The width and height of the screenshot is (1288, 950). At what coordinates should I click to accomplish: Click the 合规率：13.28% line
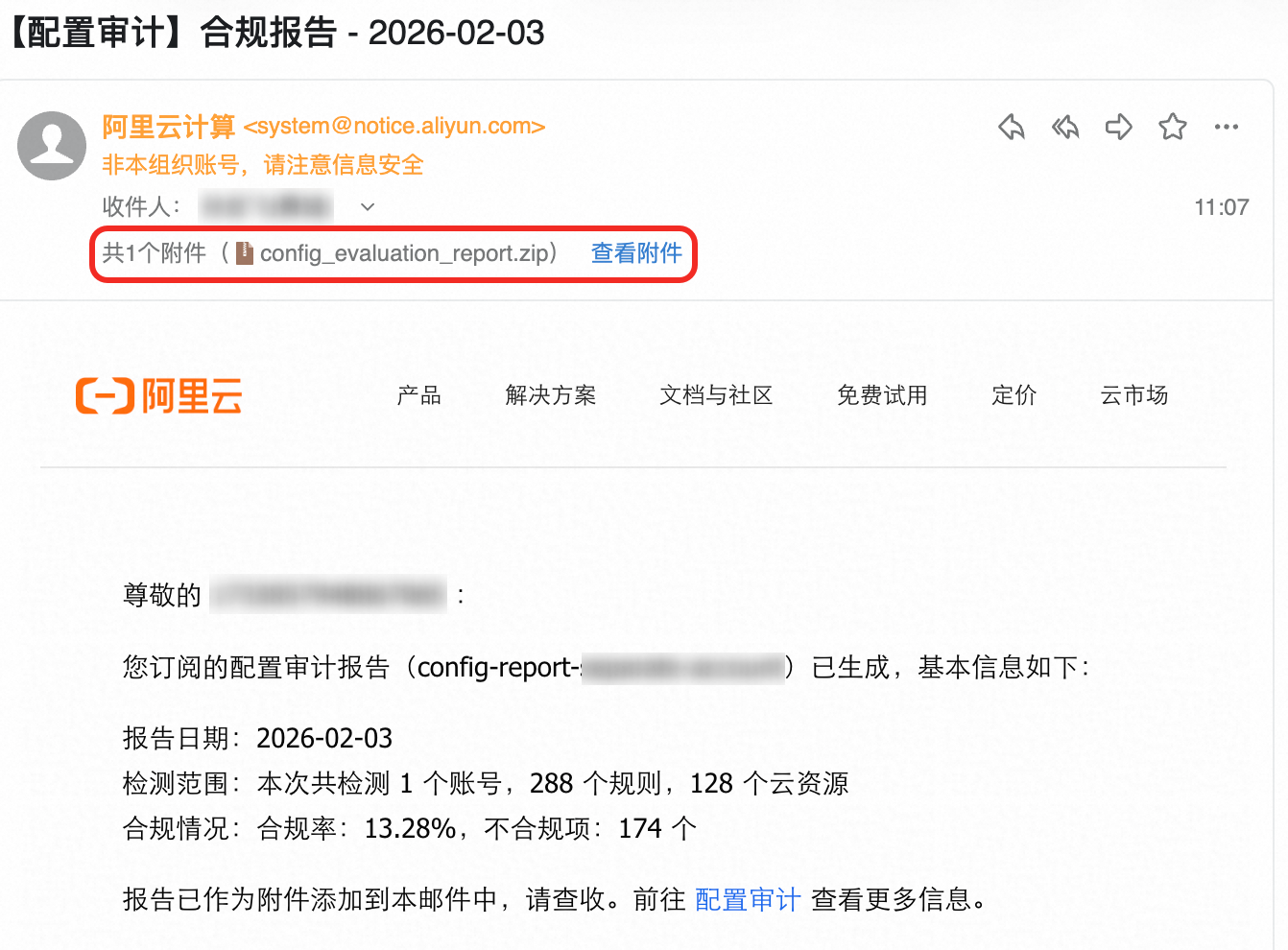410,828
